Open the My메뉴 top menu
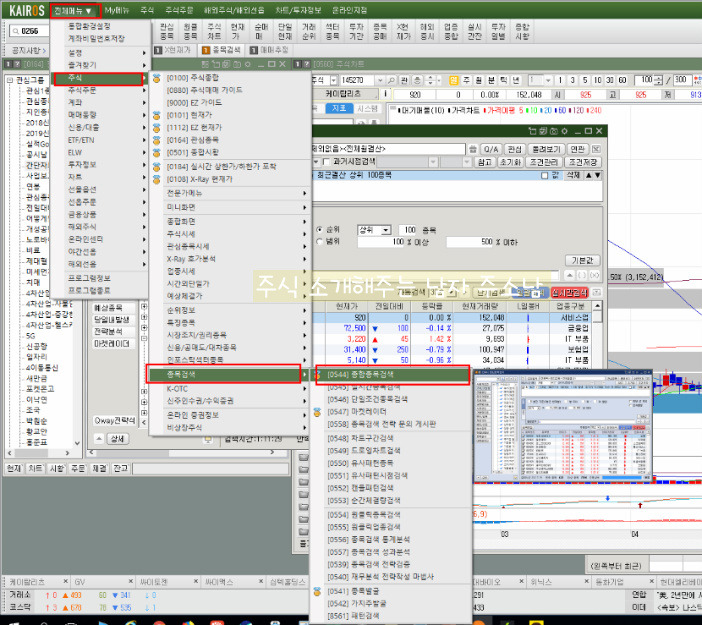The image size is (702, 625). [117, 10]
